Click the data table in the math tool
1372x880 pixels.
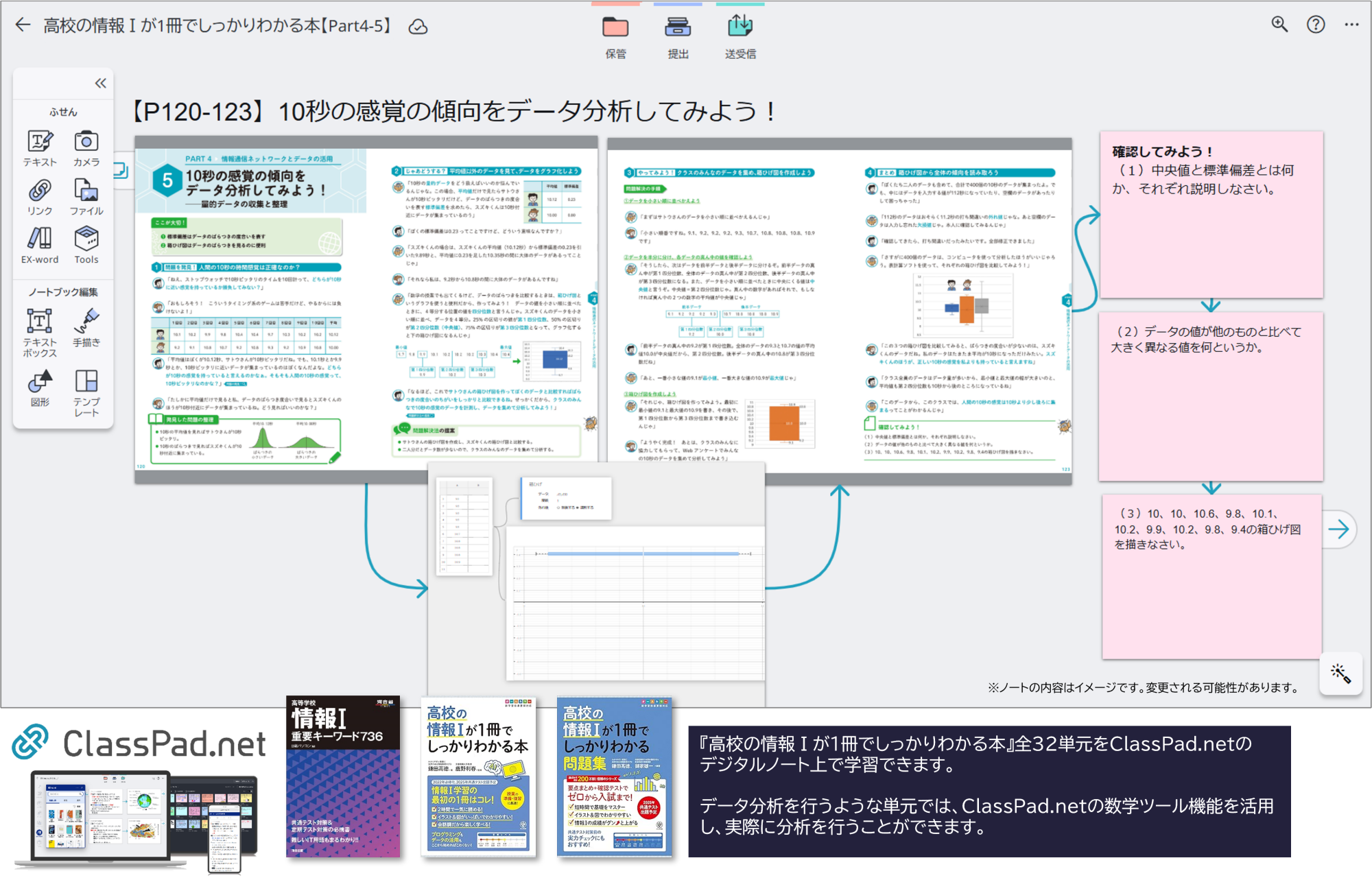pos(465,527)
